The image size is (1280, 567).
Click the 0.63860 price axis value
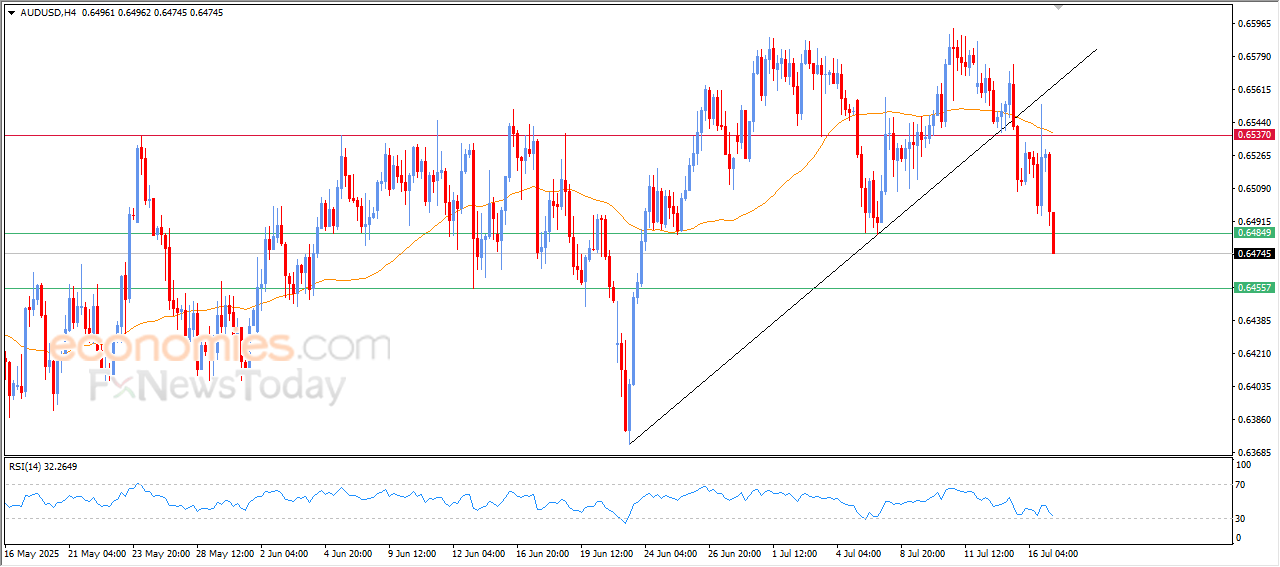[x=1255, y=419]
